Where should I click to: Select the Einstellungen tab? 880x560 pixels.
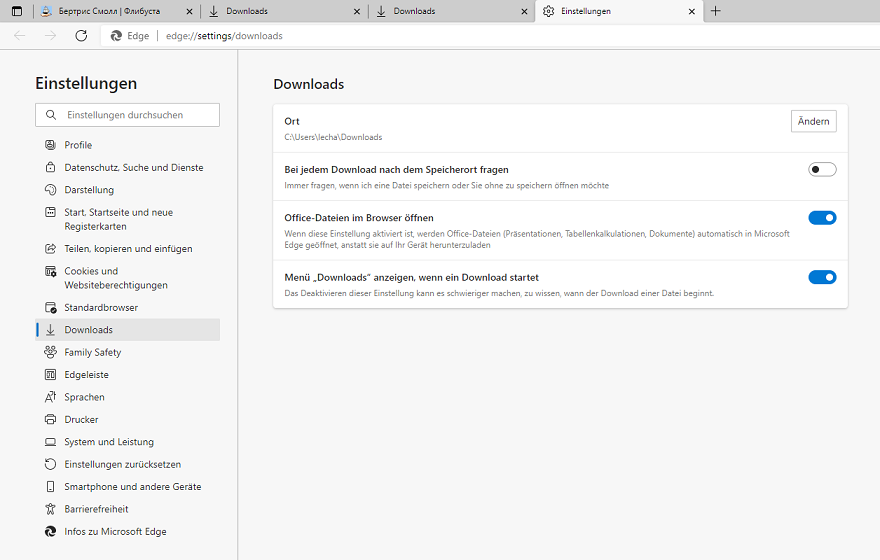(586, 11)
